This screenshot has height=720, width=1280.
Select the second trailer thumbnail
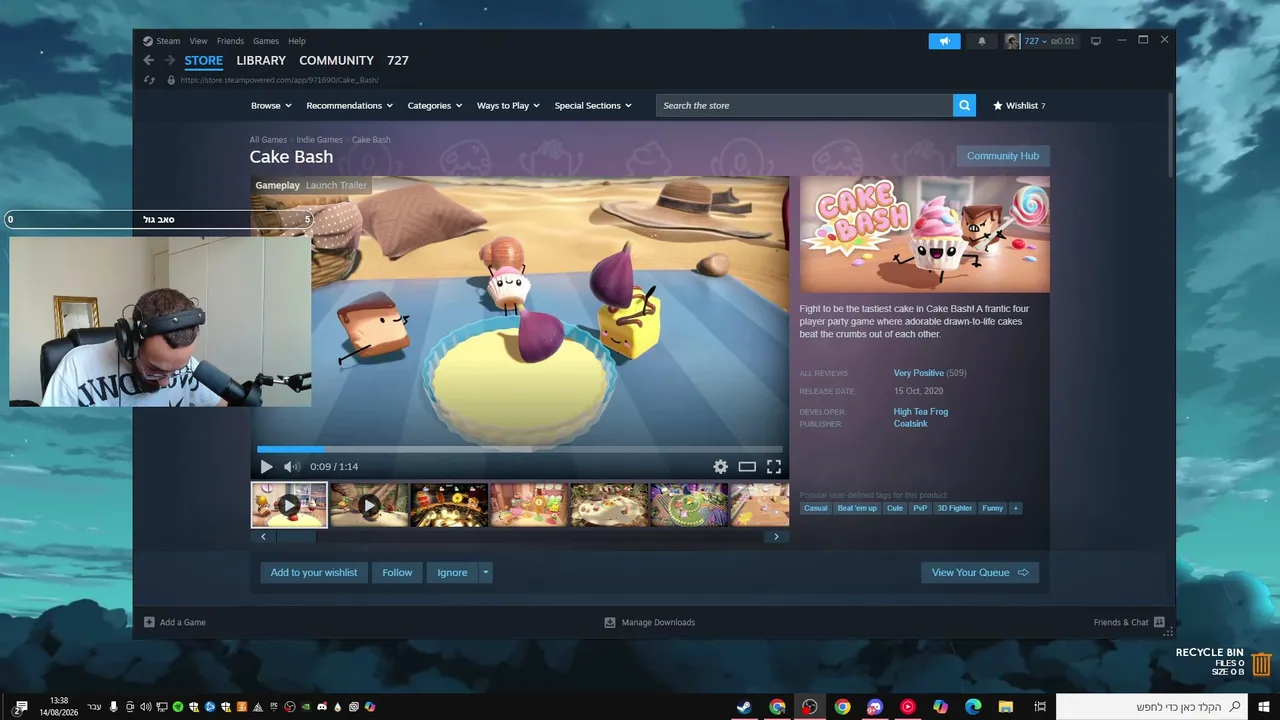369,505
